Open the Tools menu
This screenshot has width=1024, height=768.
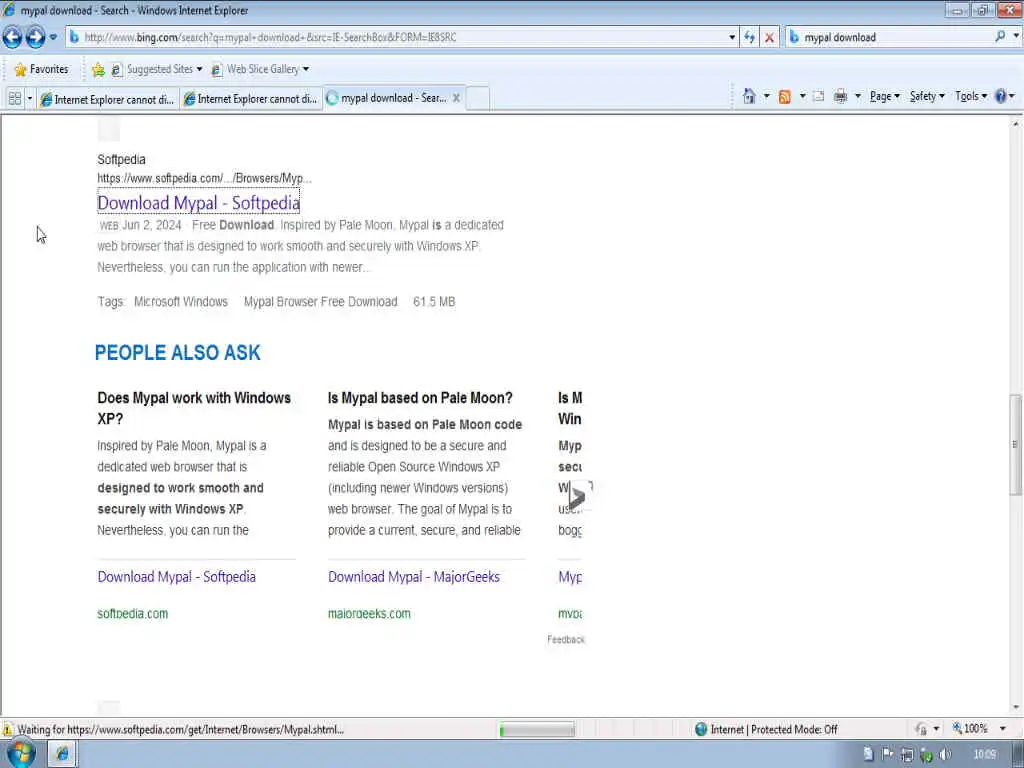pos(970,96)
